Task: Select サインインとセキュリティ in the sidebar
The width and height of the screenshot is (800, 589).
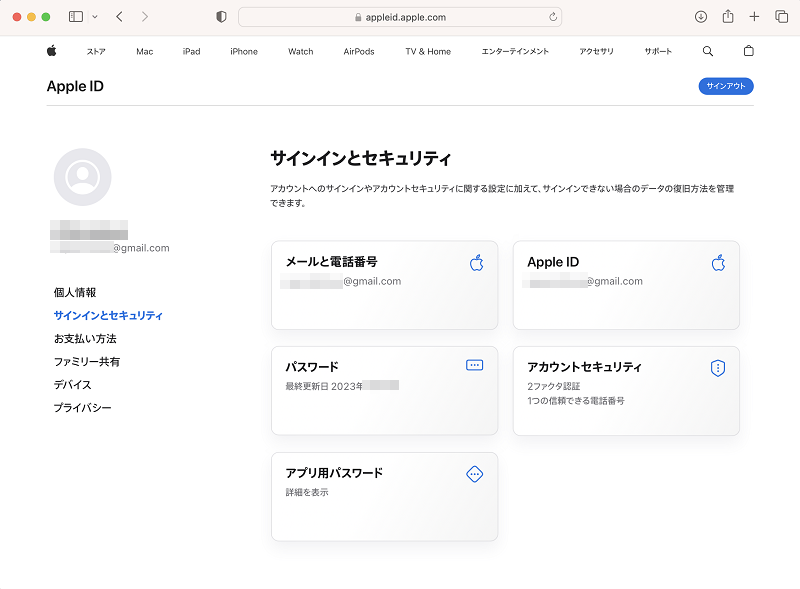Action: [108, 315]
